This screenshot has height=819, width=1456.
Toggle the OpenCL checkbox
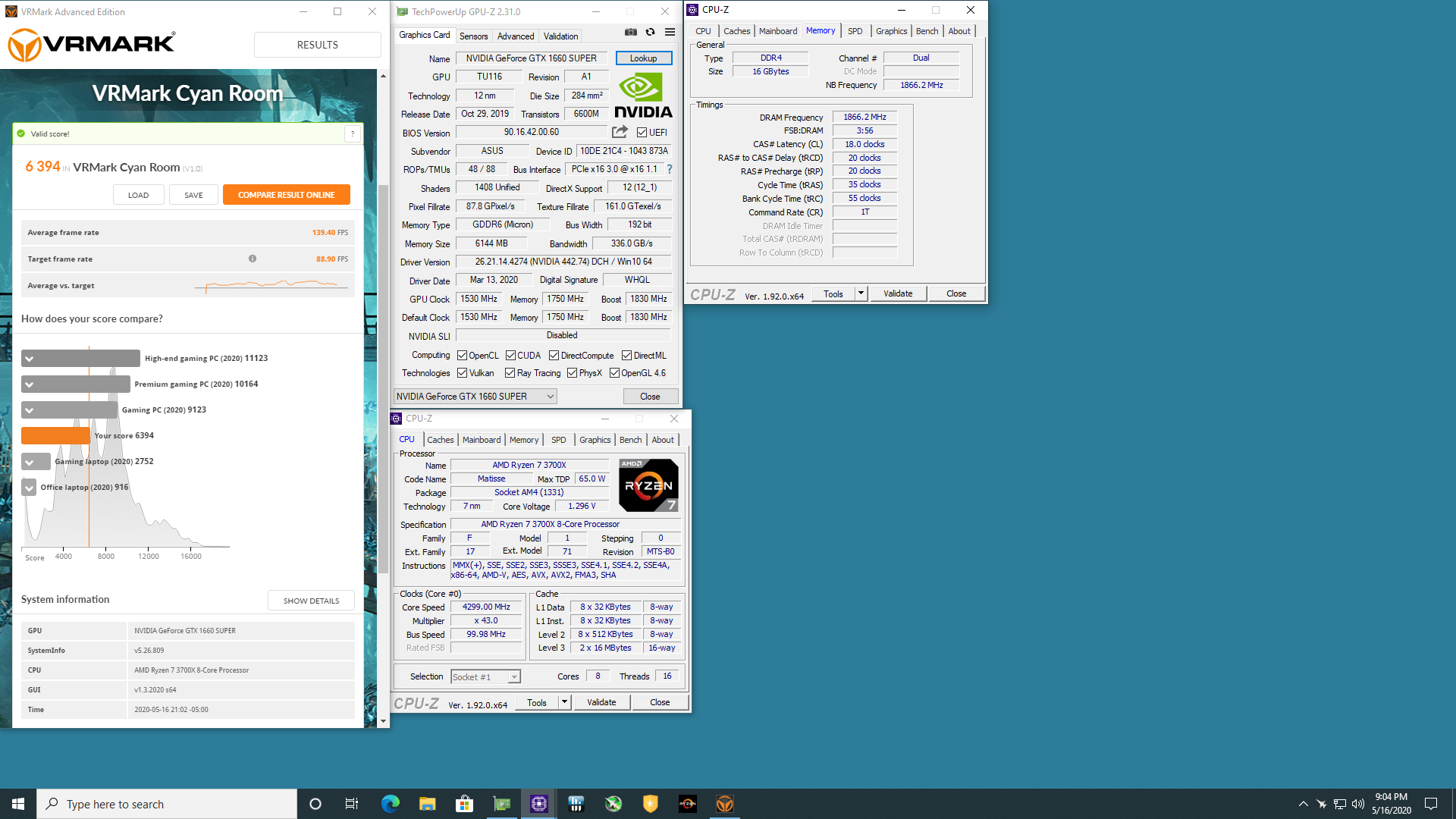point(462,356)
